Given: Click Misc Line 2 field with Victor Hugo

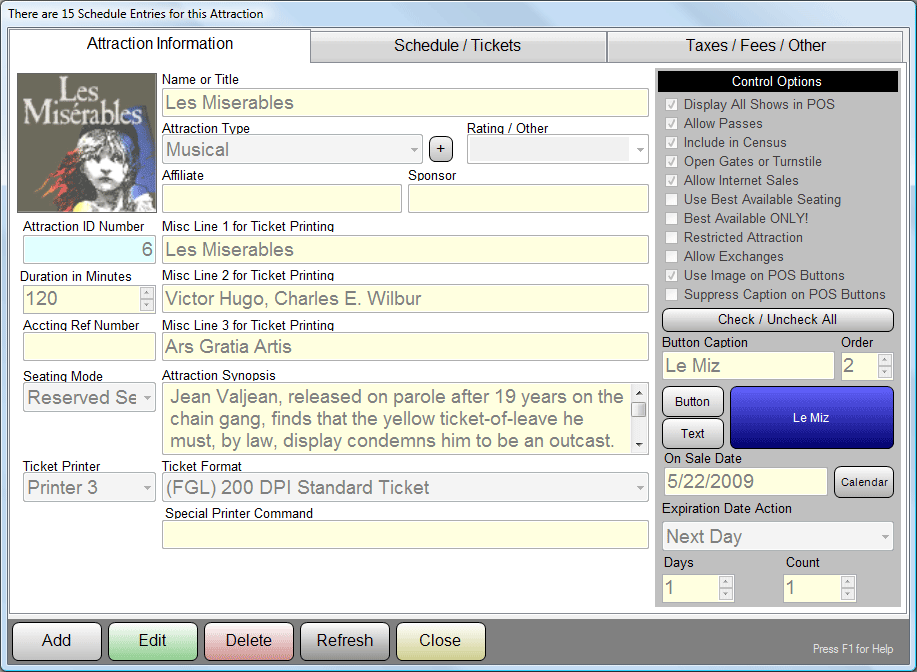Looking at the screenshot, I should 405,299.
